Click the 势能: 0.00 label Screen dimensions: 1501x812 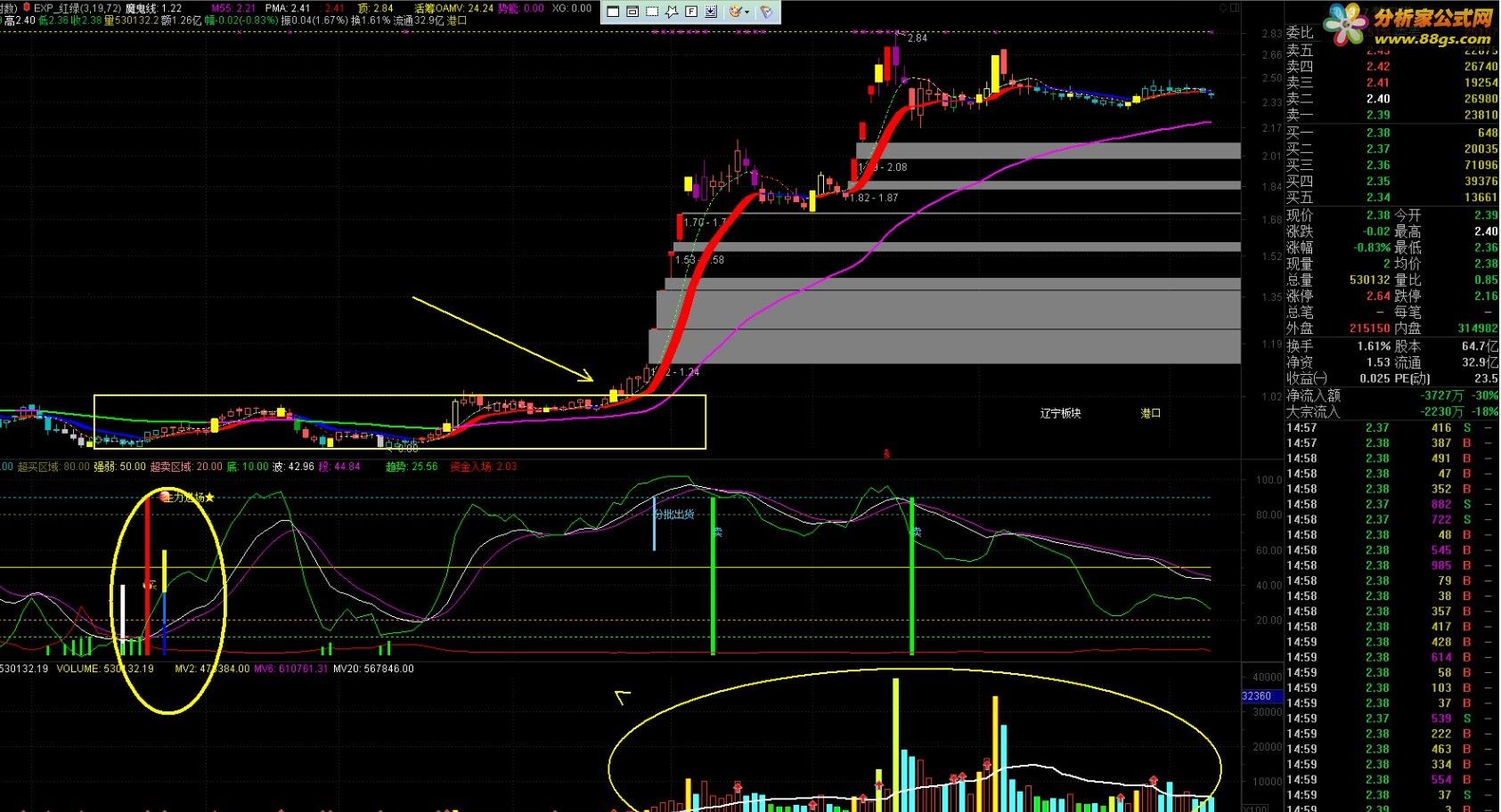(521, 8)
